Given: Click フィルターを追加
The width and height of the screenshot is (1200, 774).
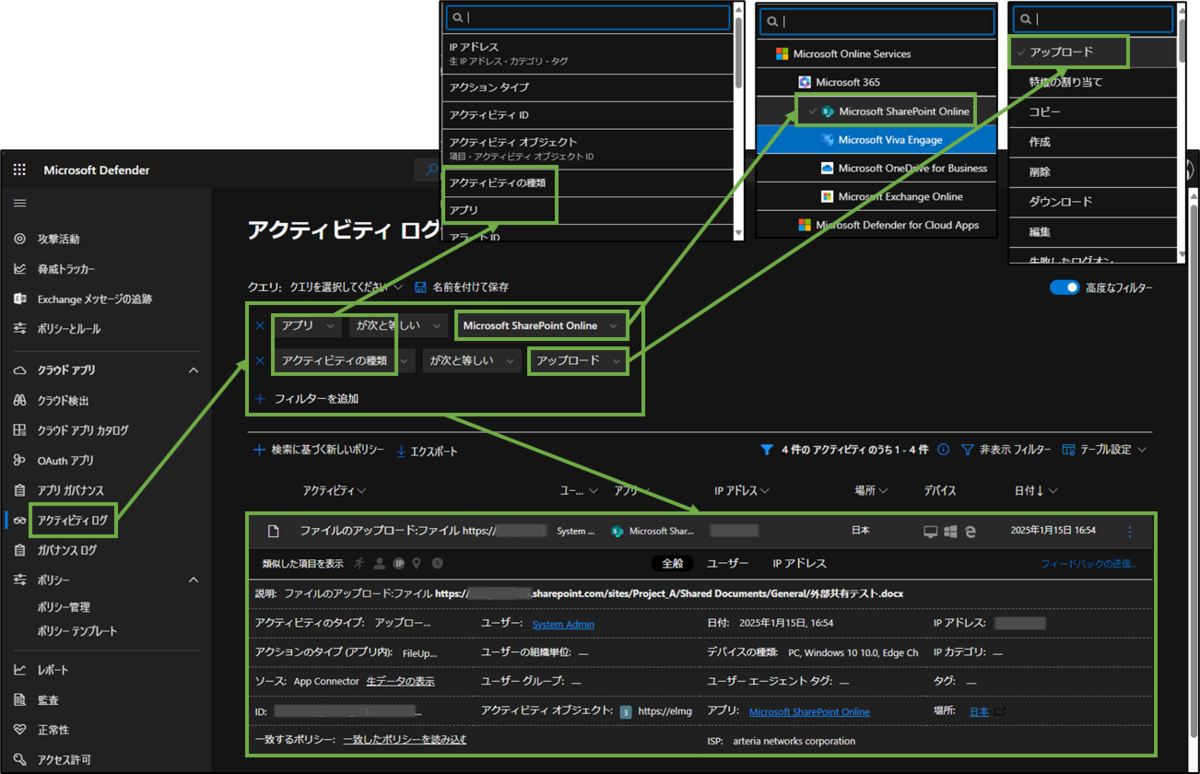Looking at the screenshot, I should 307,398.
